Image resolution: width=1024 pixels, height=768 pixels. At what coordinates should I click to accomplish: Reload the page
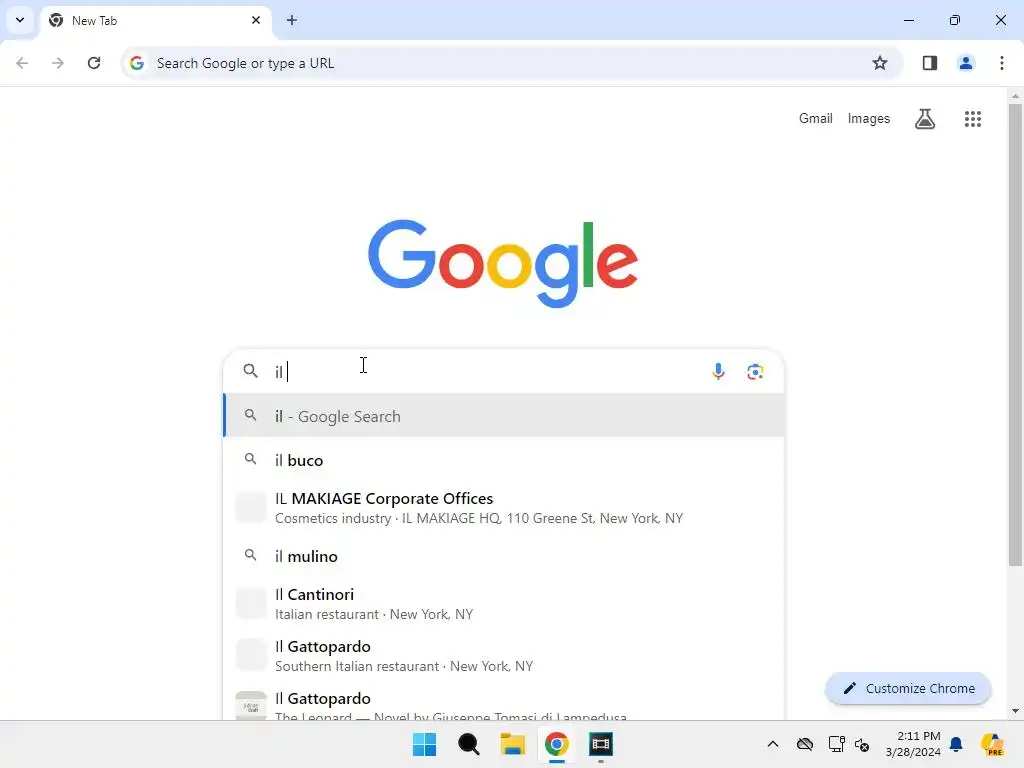[x=94, y=63]
